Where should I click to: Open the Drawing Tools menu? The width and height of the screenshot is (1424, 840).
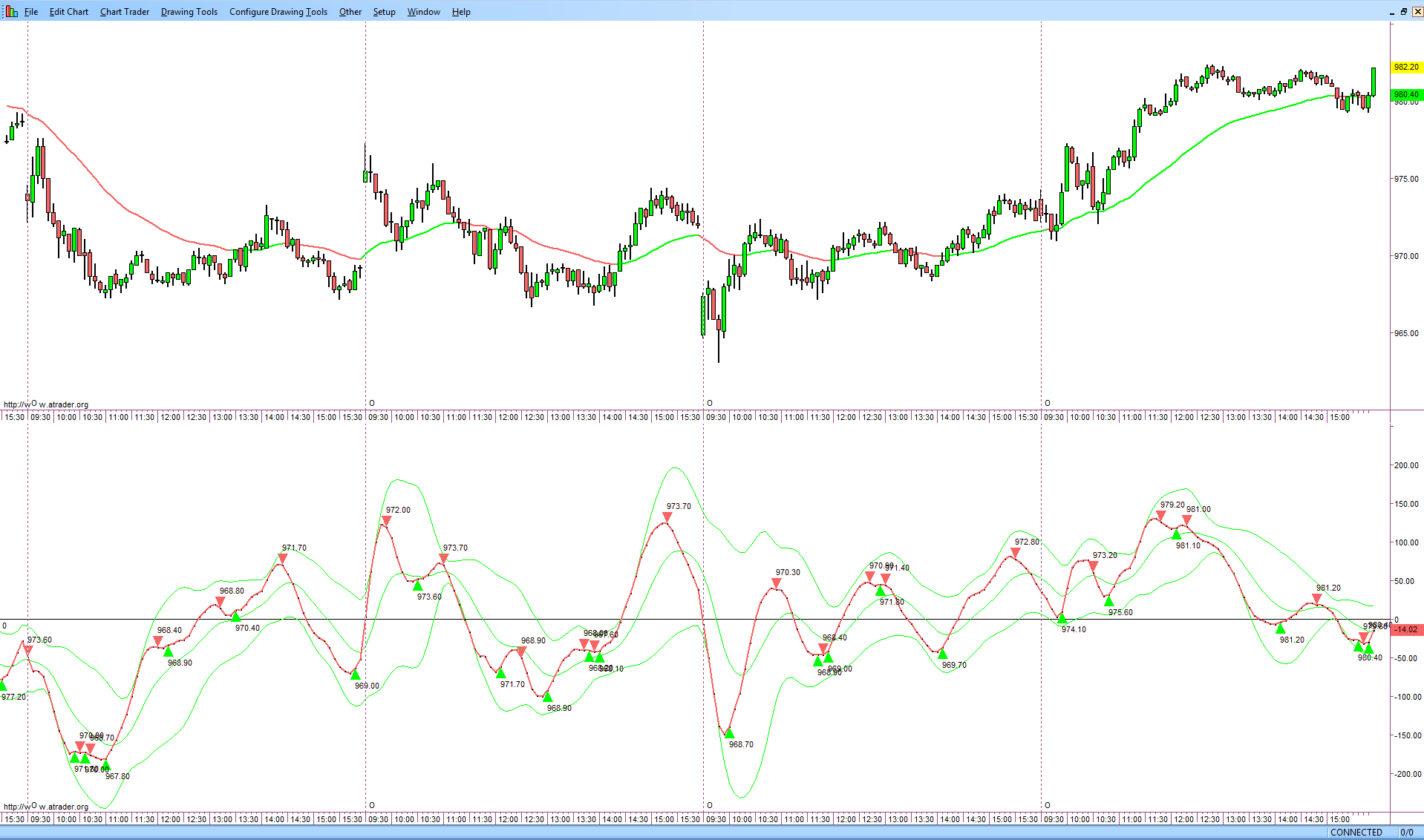189,12
